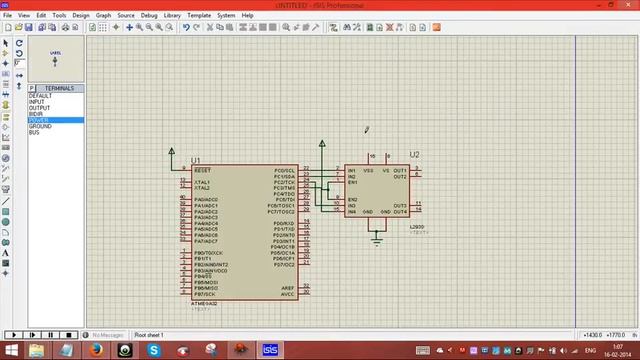Click the Rotate clockwise icon

tap(19, 43)
